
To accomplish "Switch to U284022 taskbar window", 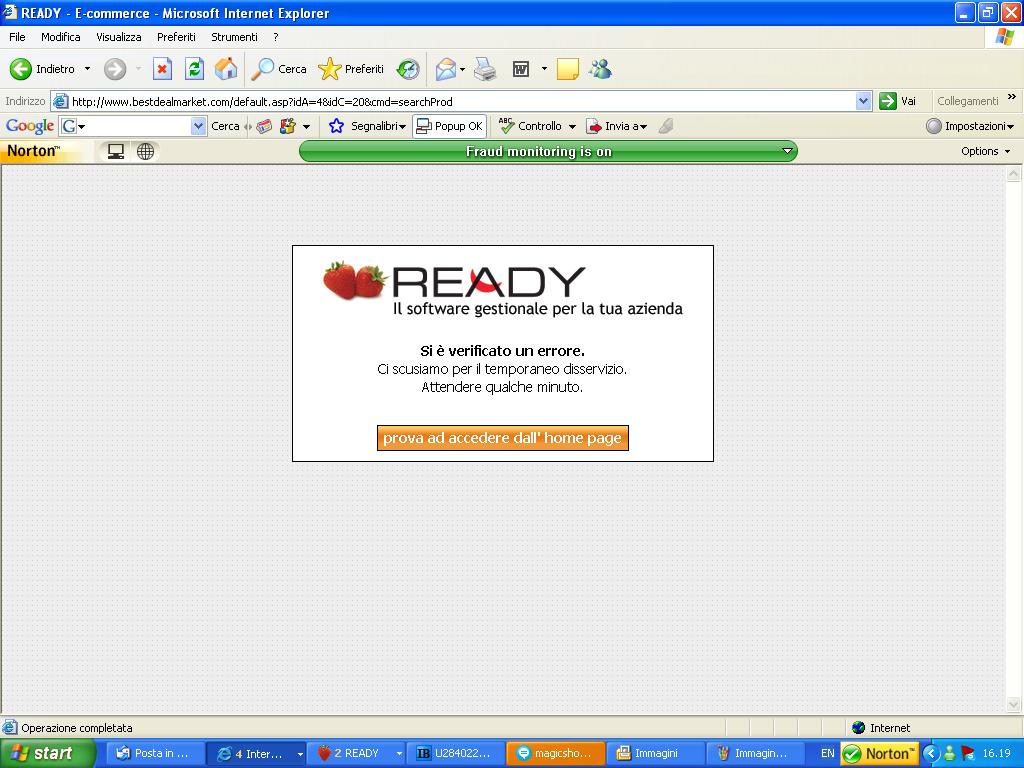I will click(x=455, y=754).
